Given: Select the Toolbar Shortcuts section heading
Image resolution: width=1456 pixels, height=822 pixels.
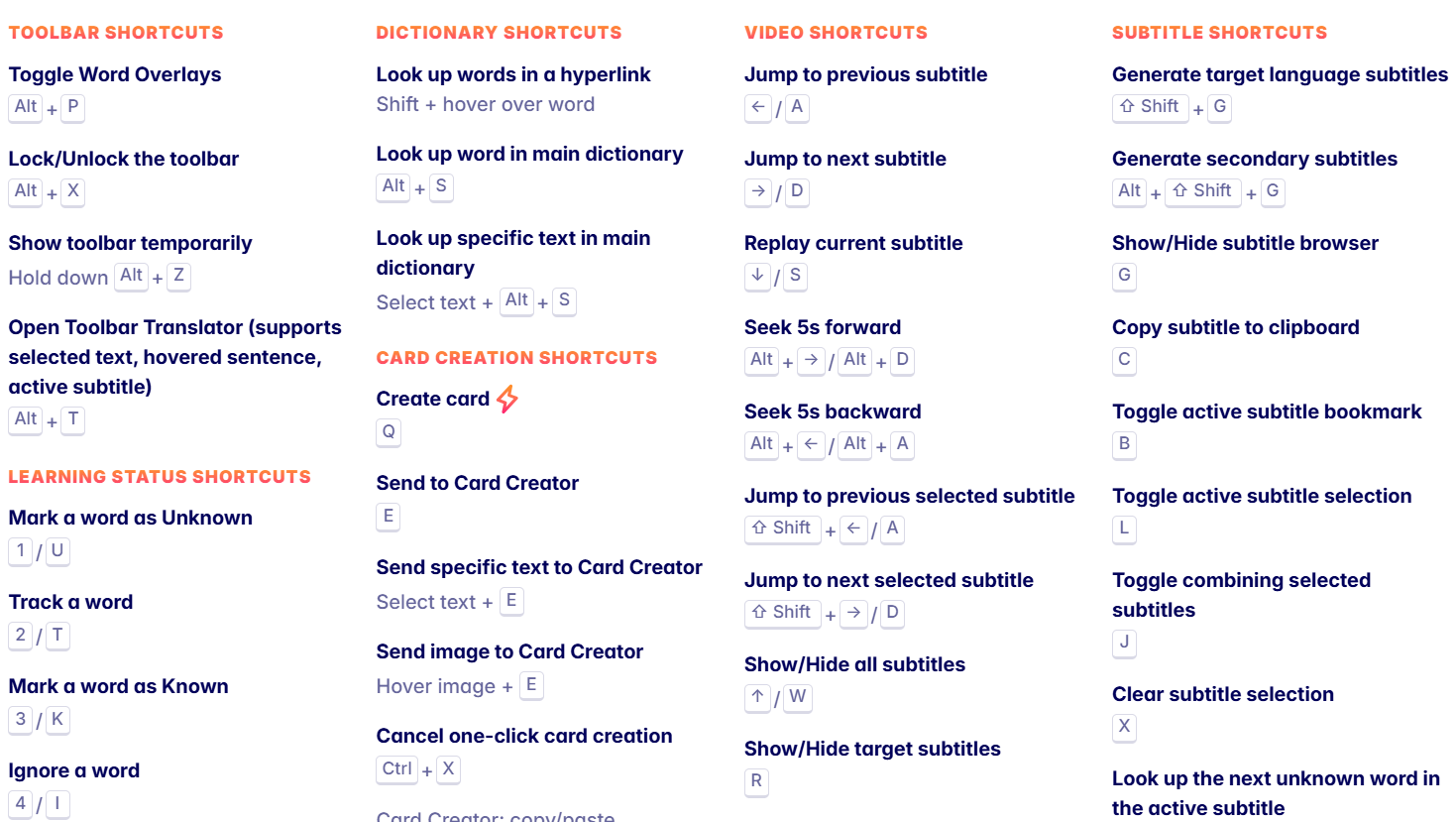Looking at the screenshot, I should (116, 33).
